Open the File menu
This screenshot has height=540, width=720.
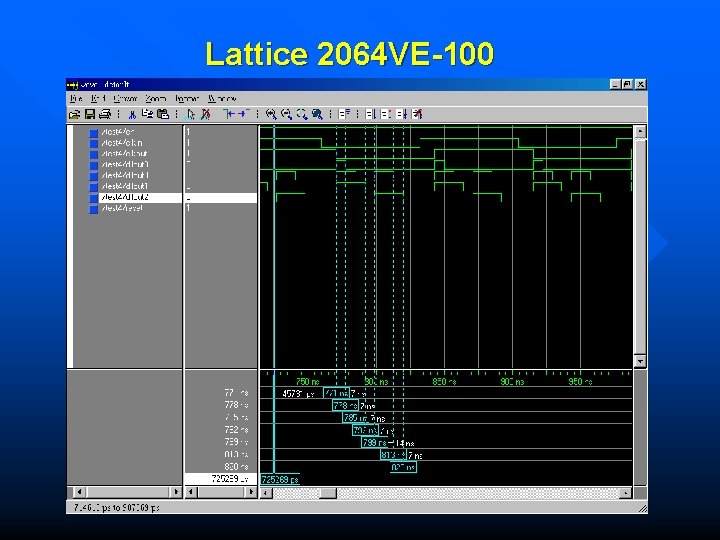(x=76, y=99)
